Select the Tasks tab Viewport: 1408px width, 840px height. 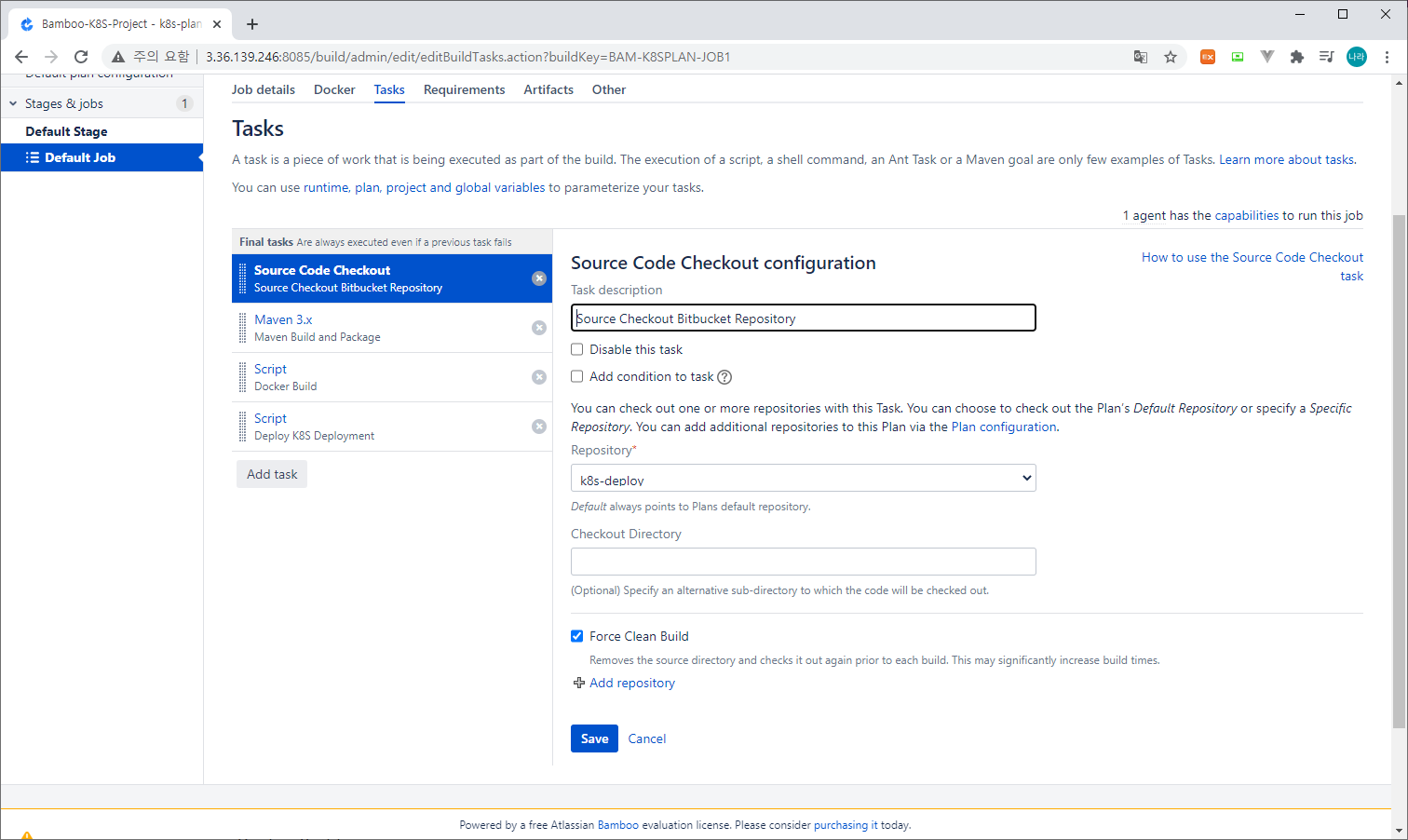point(389,89)
